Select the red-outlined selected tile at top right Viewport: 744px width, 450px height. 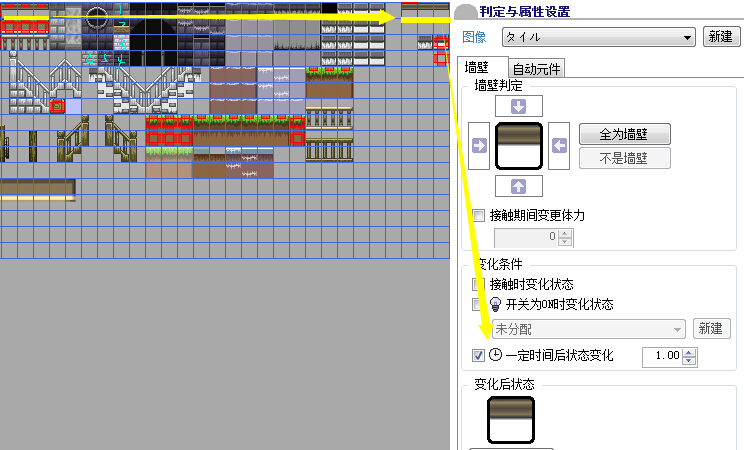[409, 10]
